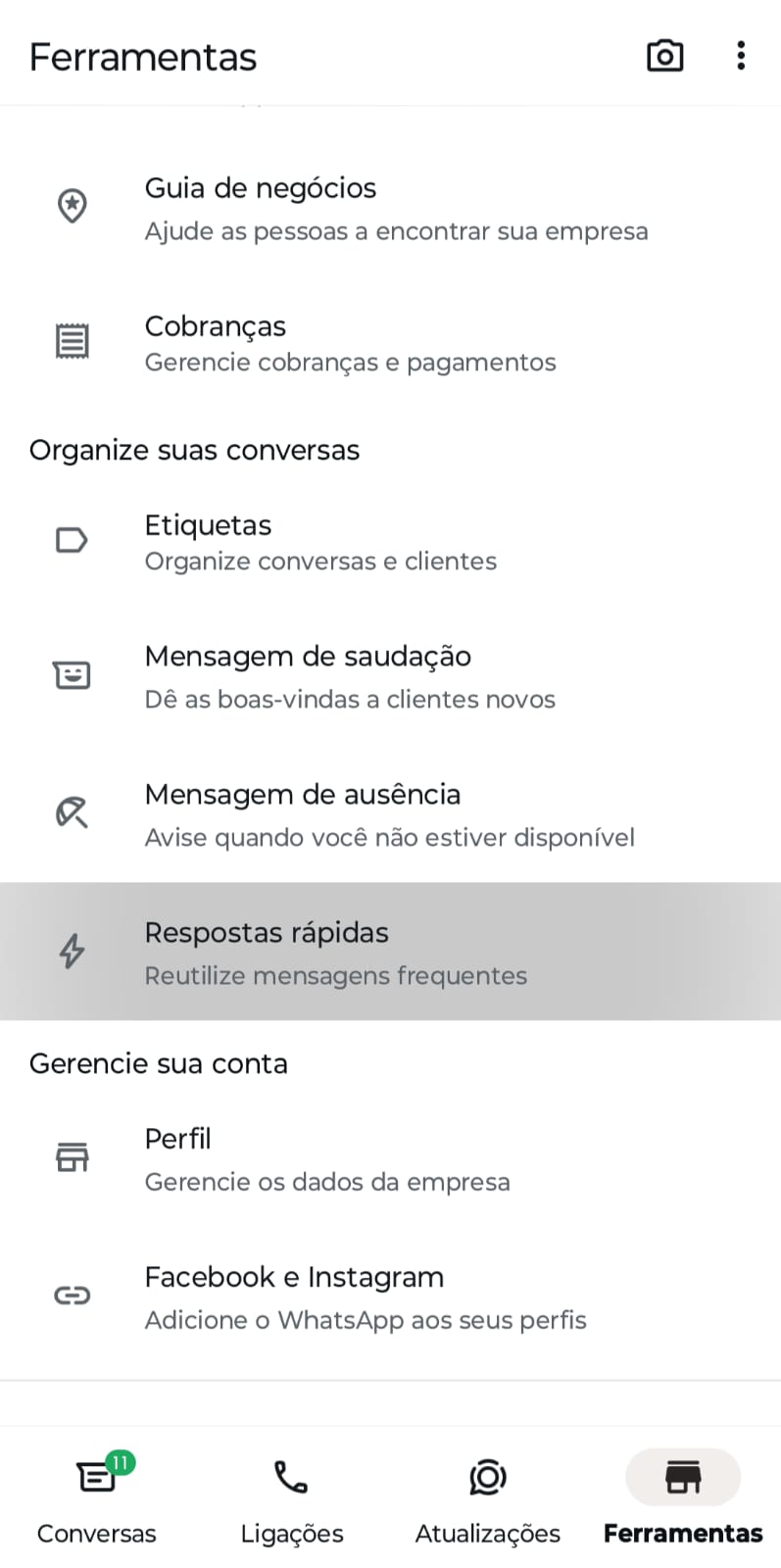The width and height of the screenshot is (781, 1568).
Task: Open Cobranças to manage payments
Action: tap(350, 343)
